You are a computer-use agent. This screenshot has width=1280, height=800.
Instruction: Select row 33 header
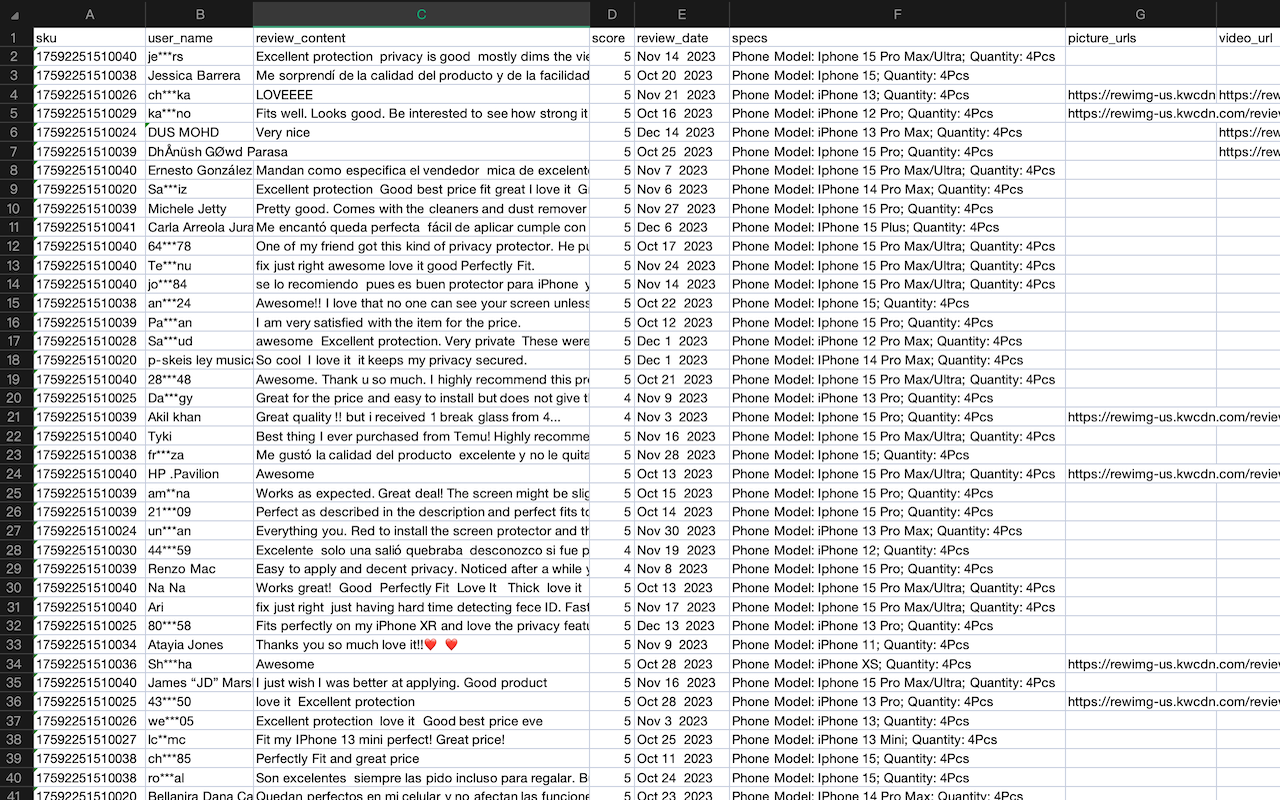(x=16, y=645)
